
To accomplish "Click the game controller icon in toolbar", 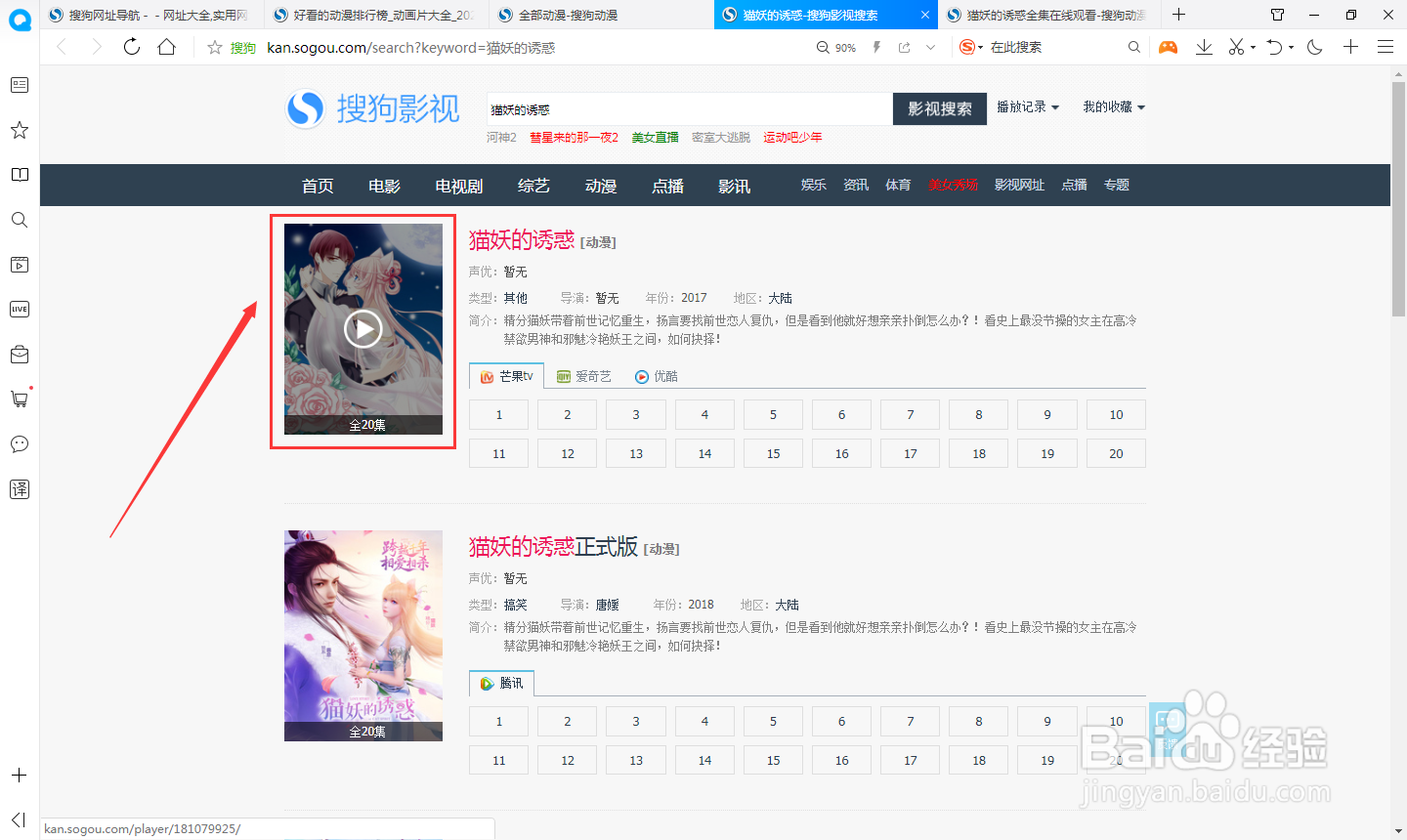I will (1168, 47).
